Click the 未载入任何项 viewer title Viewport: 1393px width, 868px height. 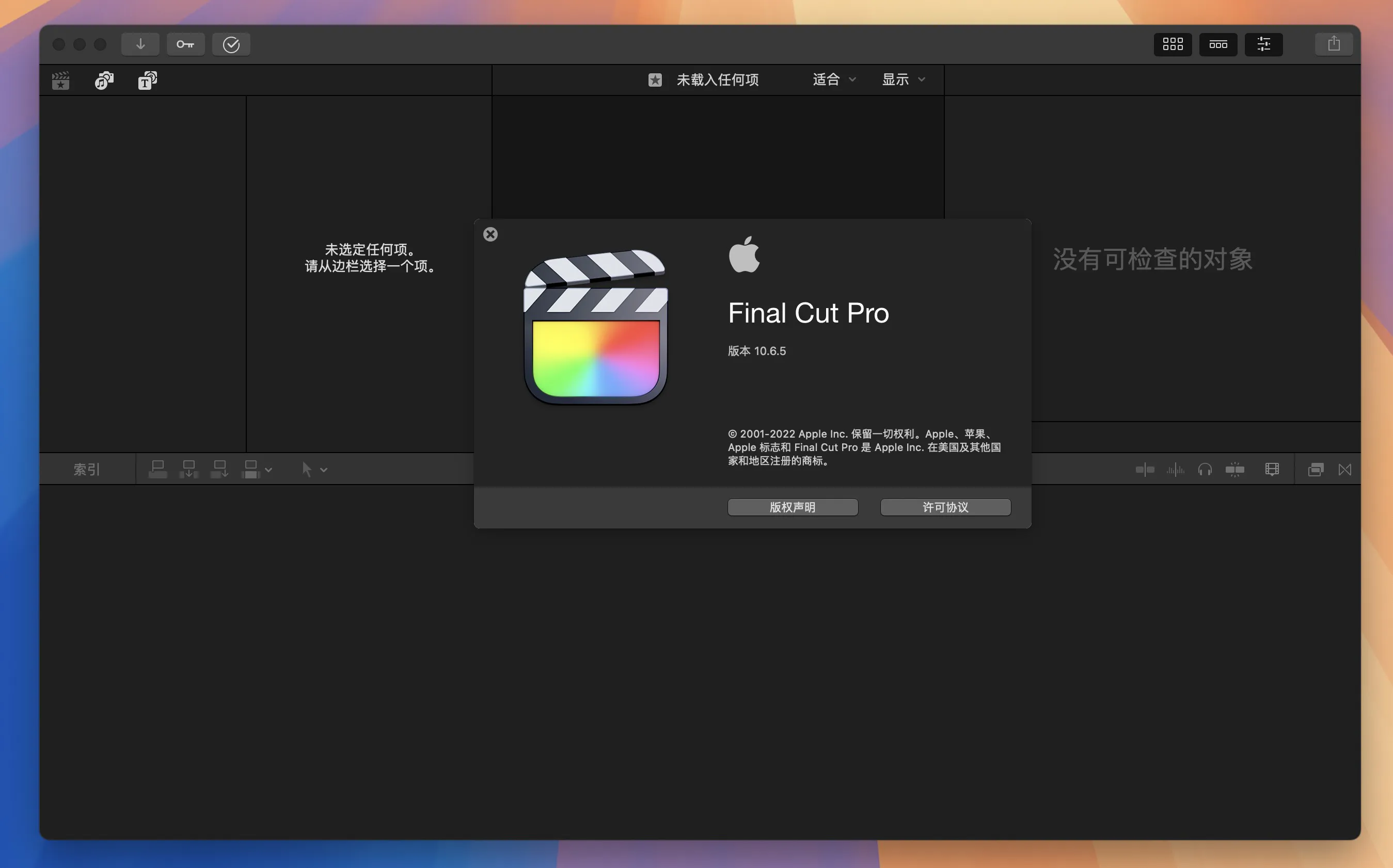[718, 80]
